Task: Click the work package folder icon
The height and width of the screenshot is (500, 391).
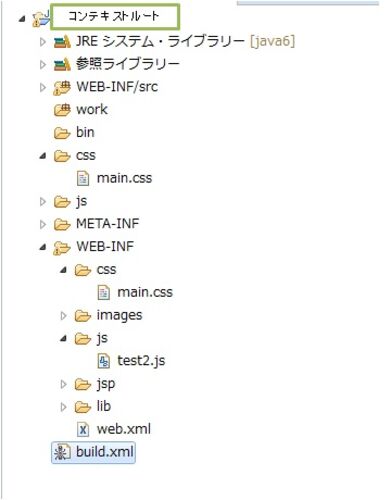Action: (x=62, y=110)
